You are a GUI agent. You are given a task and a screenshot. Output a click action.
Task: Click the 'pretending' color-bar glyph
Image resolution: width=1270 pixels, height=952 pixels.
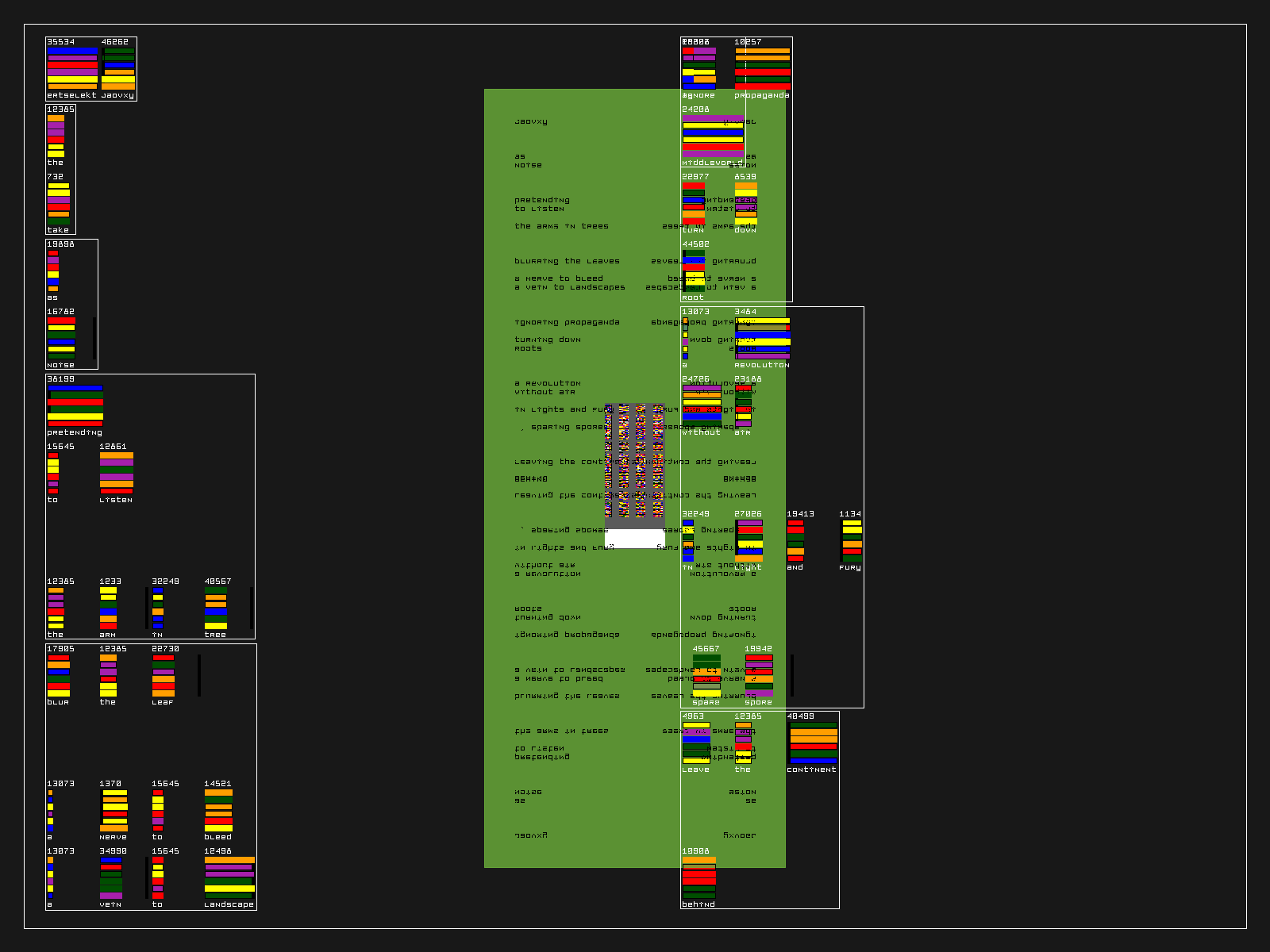pos(75,406)
